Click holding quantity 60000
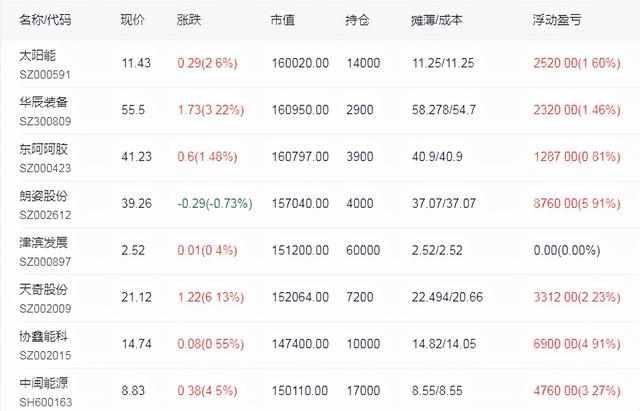Viewport: 640px width, 411px height. click(x=363, y=250)
